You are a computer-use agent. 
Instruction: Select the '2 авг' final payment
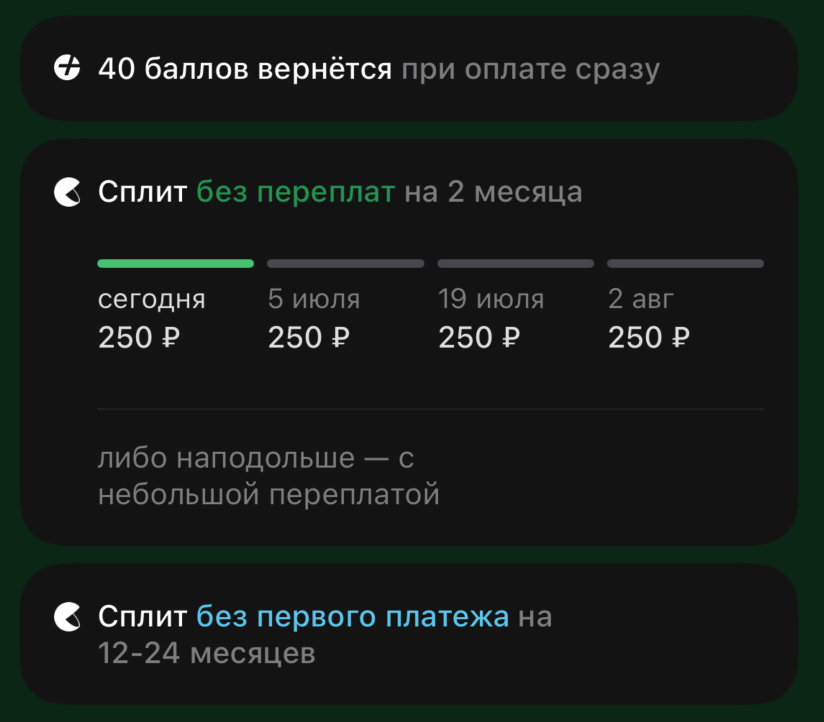(x=648, y=320)
